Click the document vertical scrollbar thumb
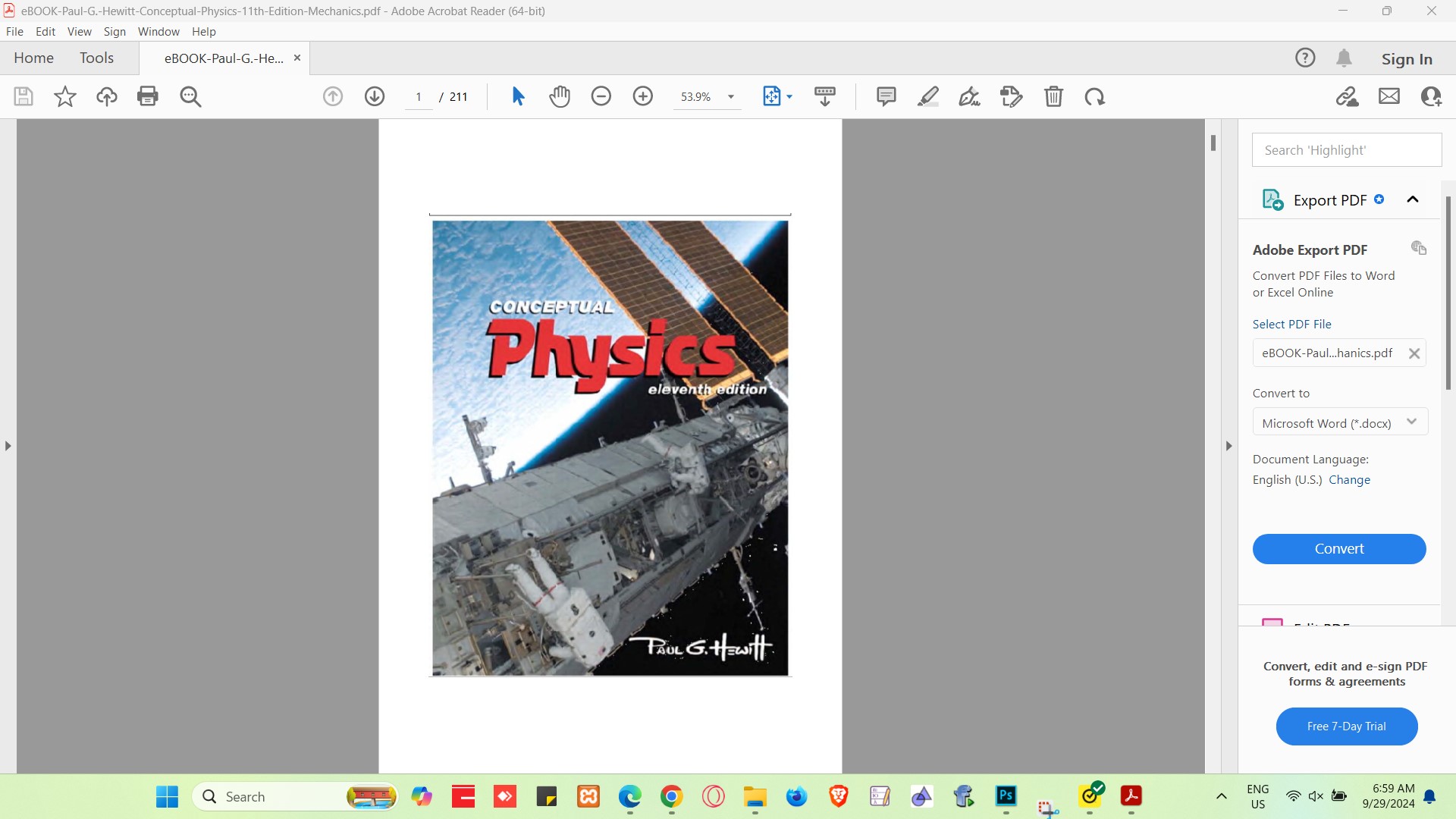The width and height of the screenshot is (1456, 819). 1213,143
